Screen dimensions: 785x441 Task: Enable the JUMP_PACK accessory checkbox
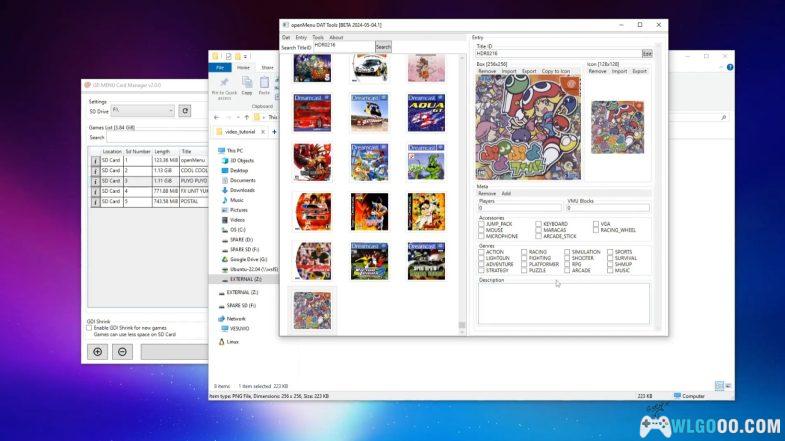click(x=482, y=224)
